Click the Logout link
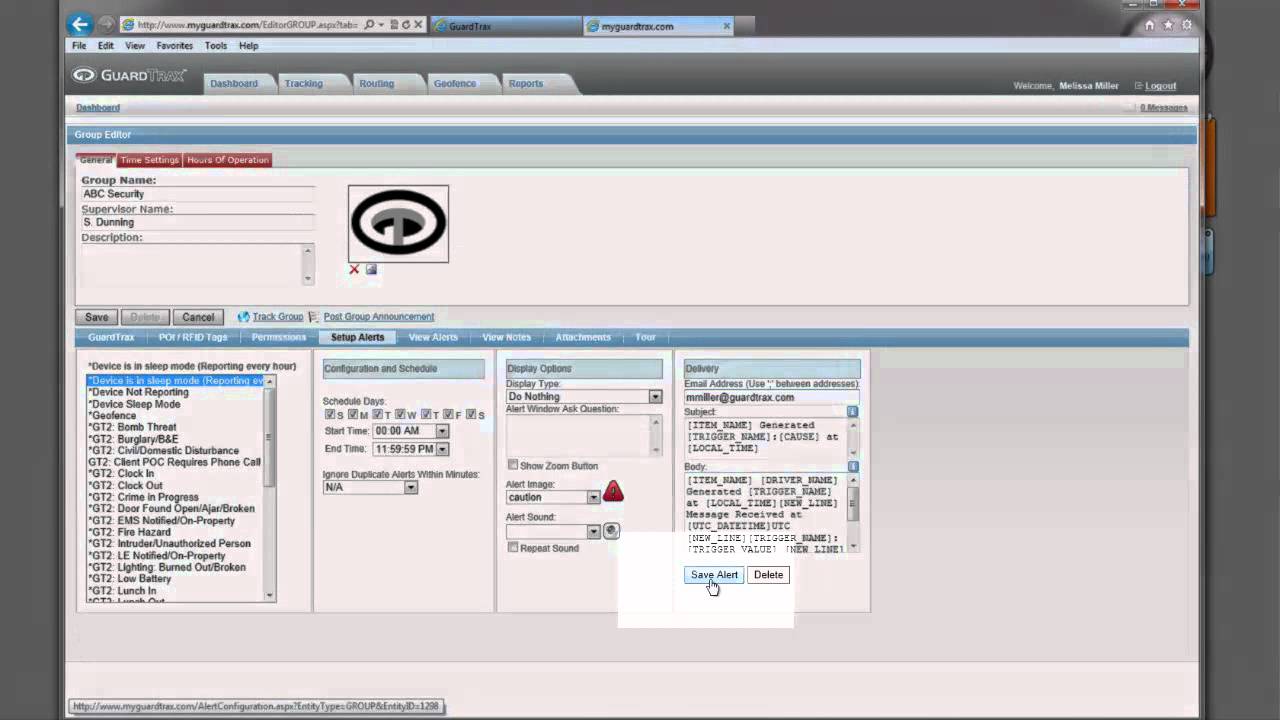Image resolution: width=1280 pixels, height=720 pixels. coord(1161,86)
